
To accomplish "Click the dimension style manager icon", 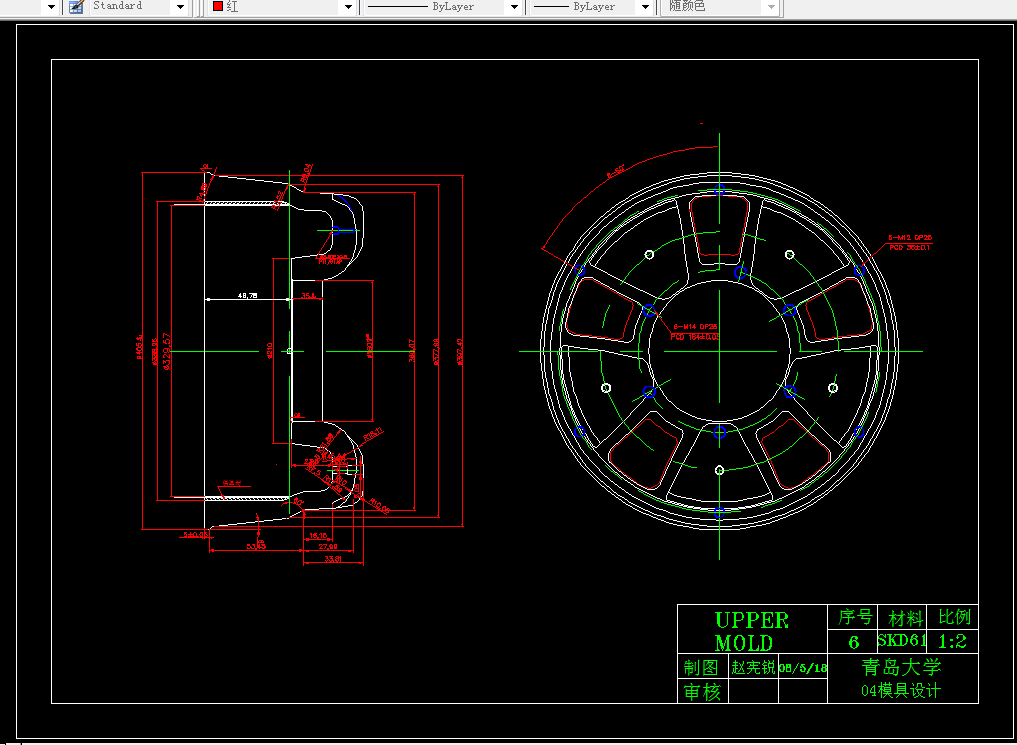I will (x=77, y=6).
